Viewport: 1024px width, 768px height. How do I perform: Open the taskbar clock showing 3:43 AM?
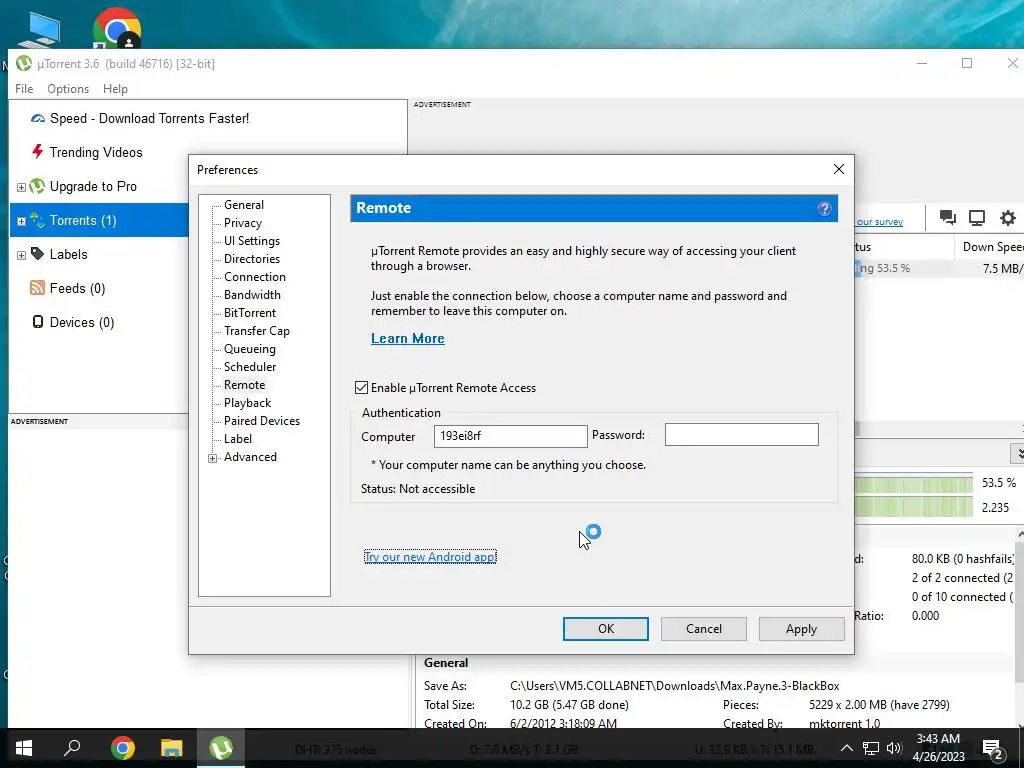[938, 748]
